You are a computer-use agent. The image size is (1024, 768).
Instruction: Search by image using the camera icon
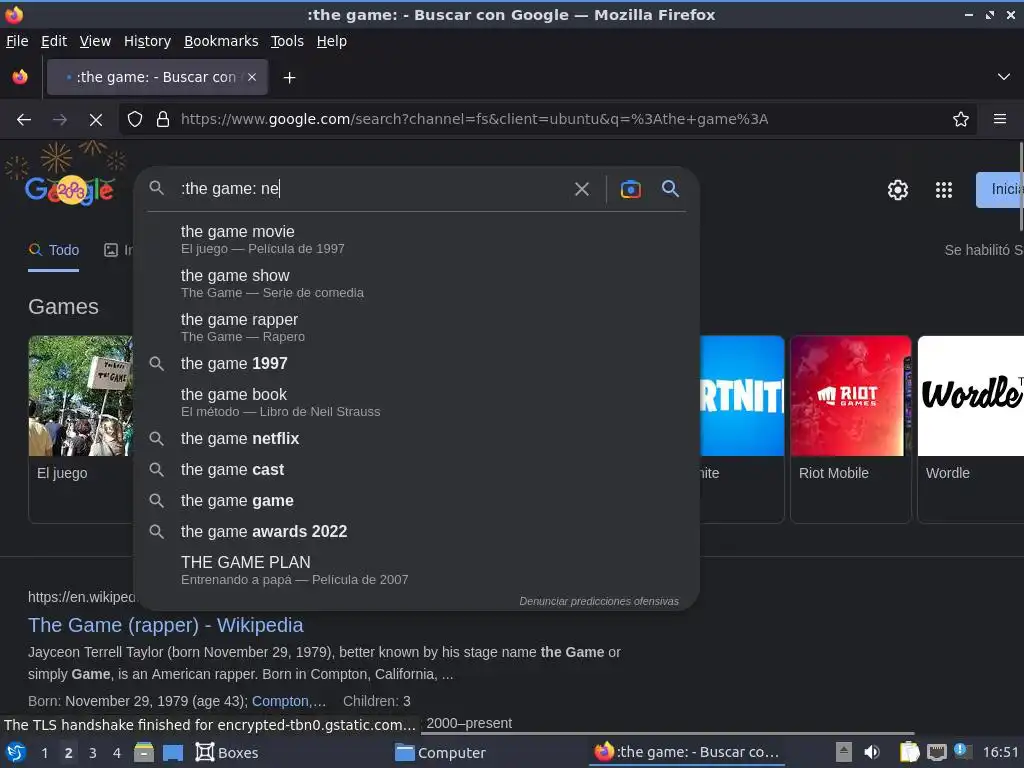coord(630,189)
